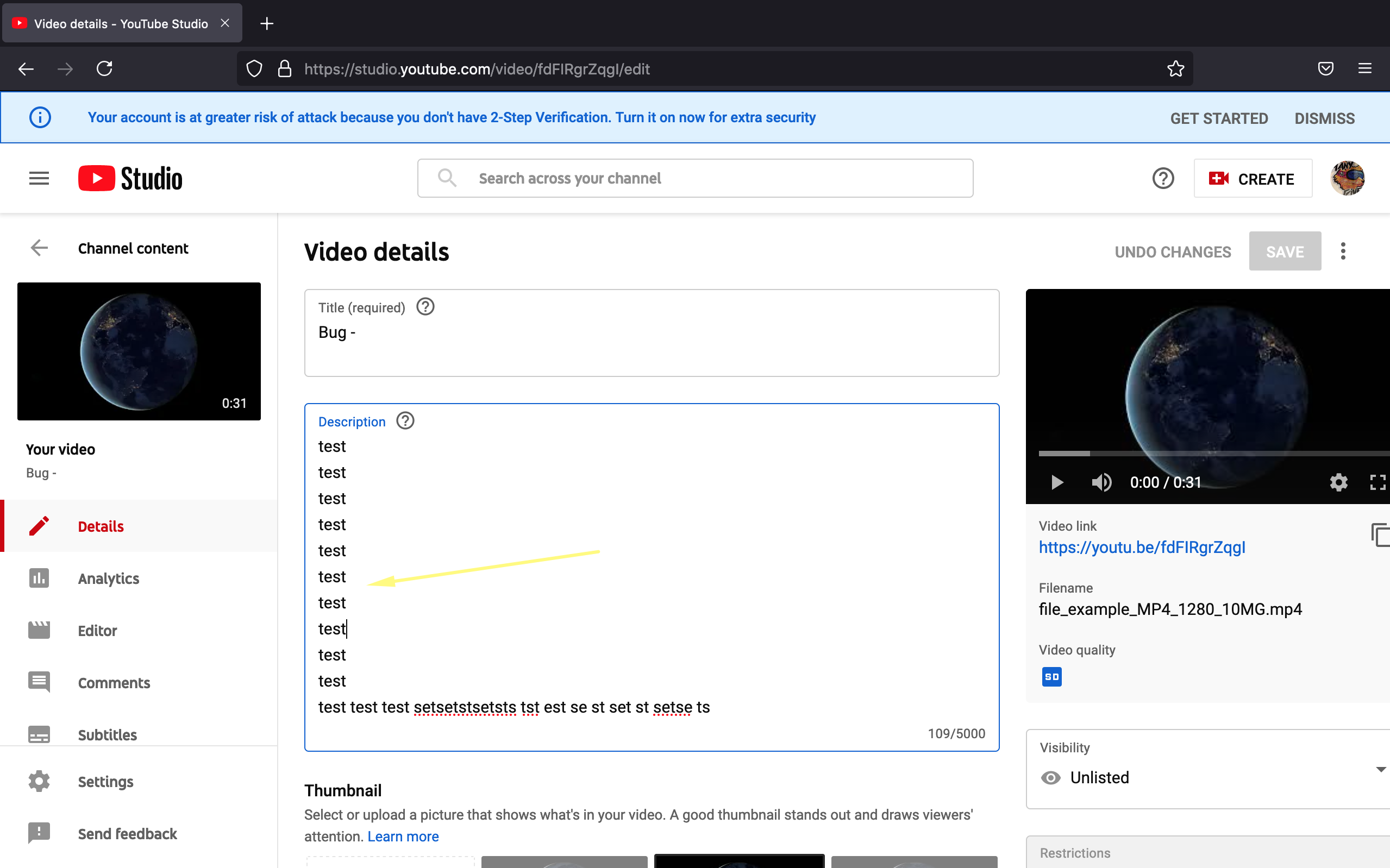This screenshot has height=868, width=1390.
Task: Enter fullscreen on the video preview
Action: click(1378, 482)
